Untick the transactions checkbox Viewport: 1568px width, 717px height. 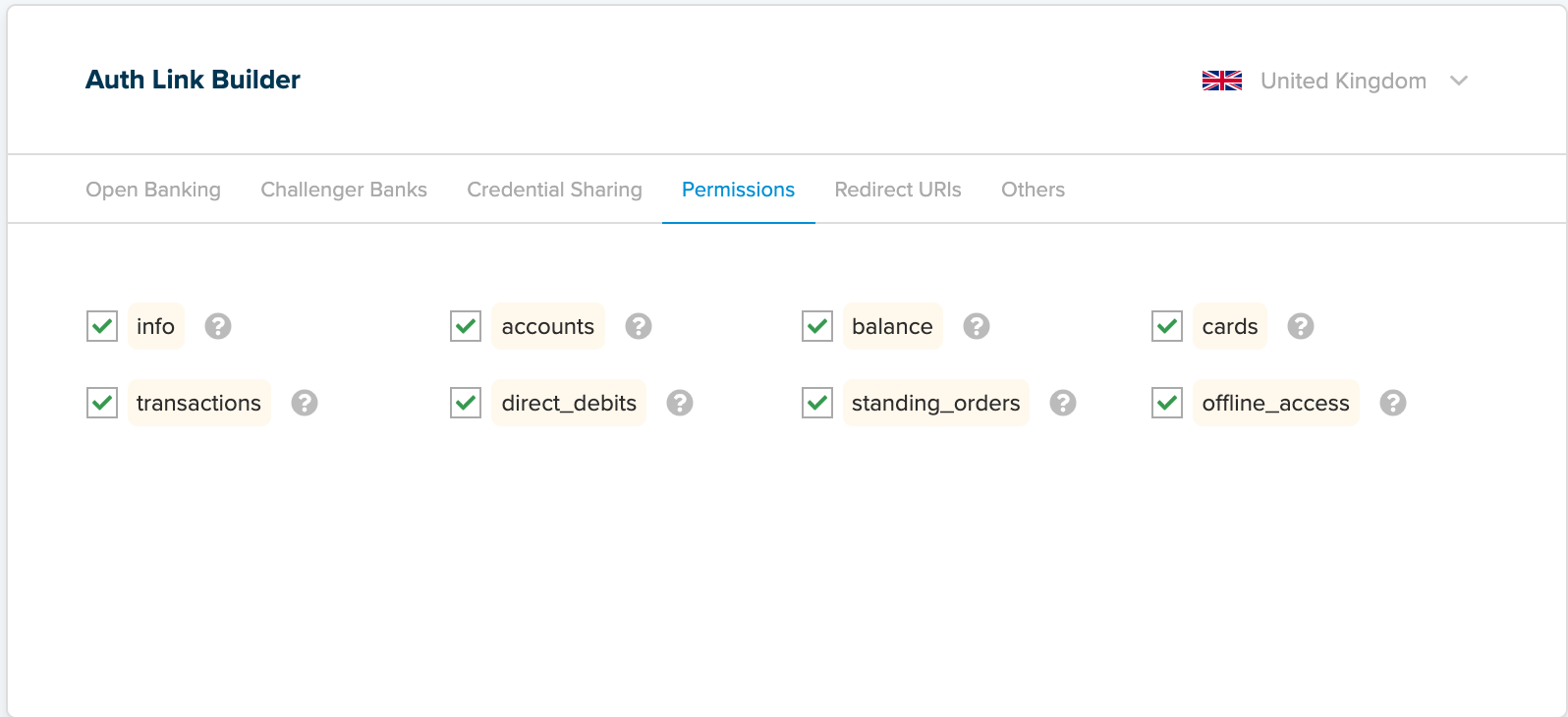[102, 403]
